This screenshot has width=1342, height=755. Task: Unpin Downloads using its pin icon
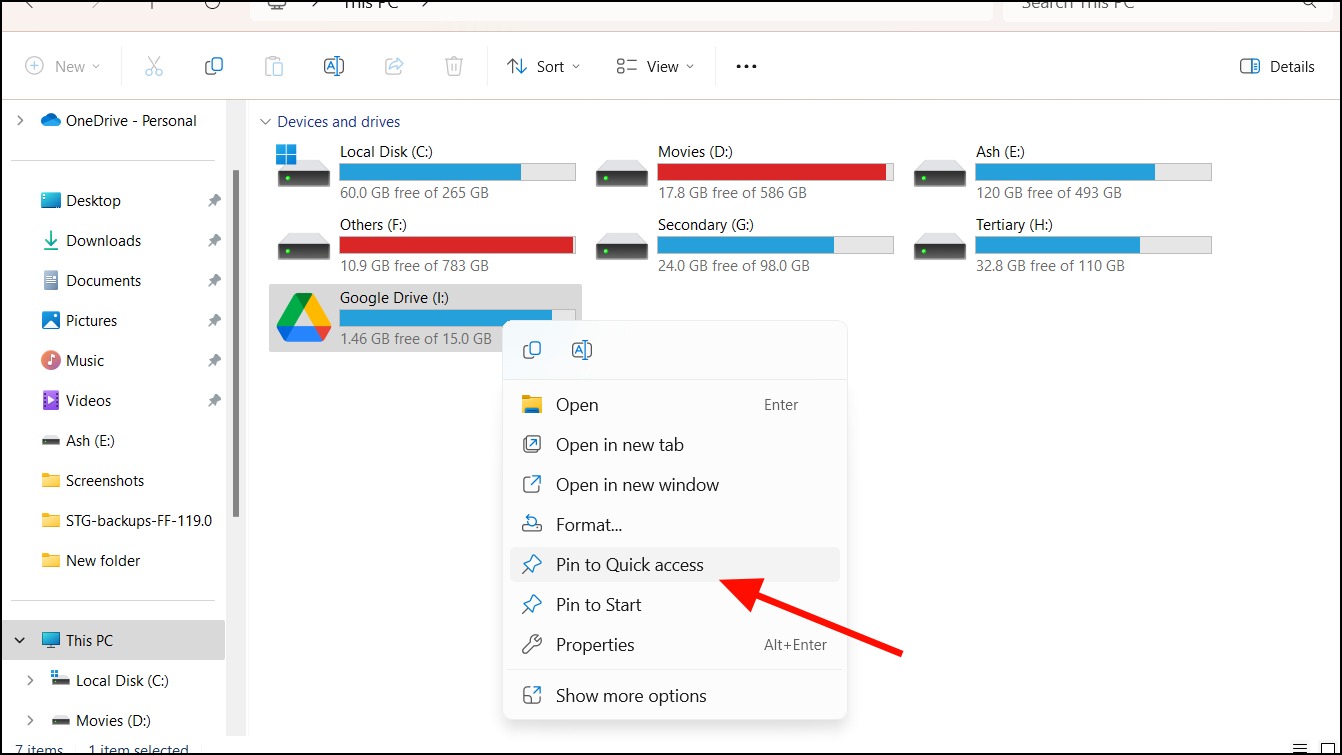214,241
